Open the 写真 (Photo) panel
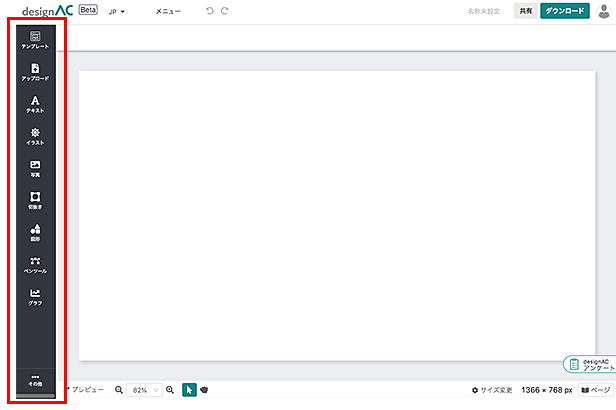This screenshot has height=410, width=616. click(x=35, y=169)
